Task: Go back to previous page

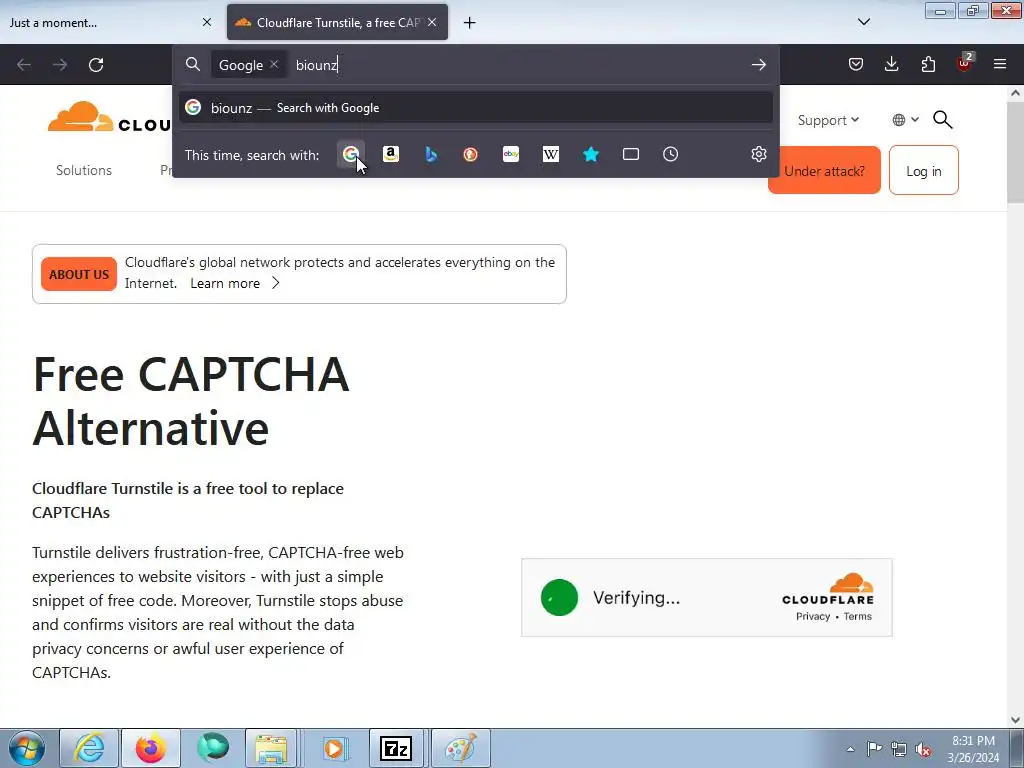Action: coord(24,65)
